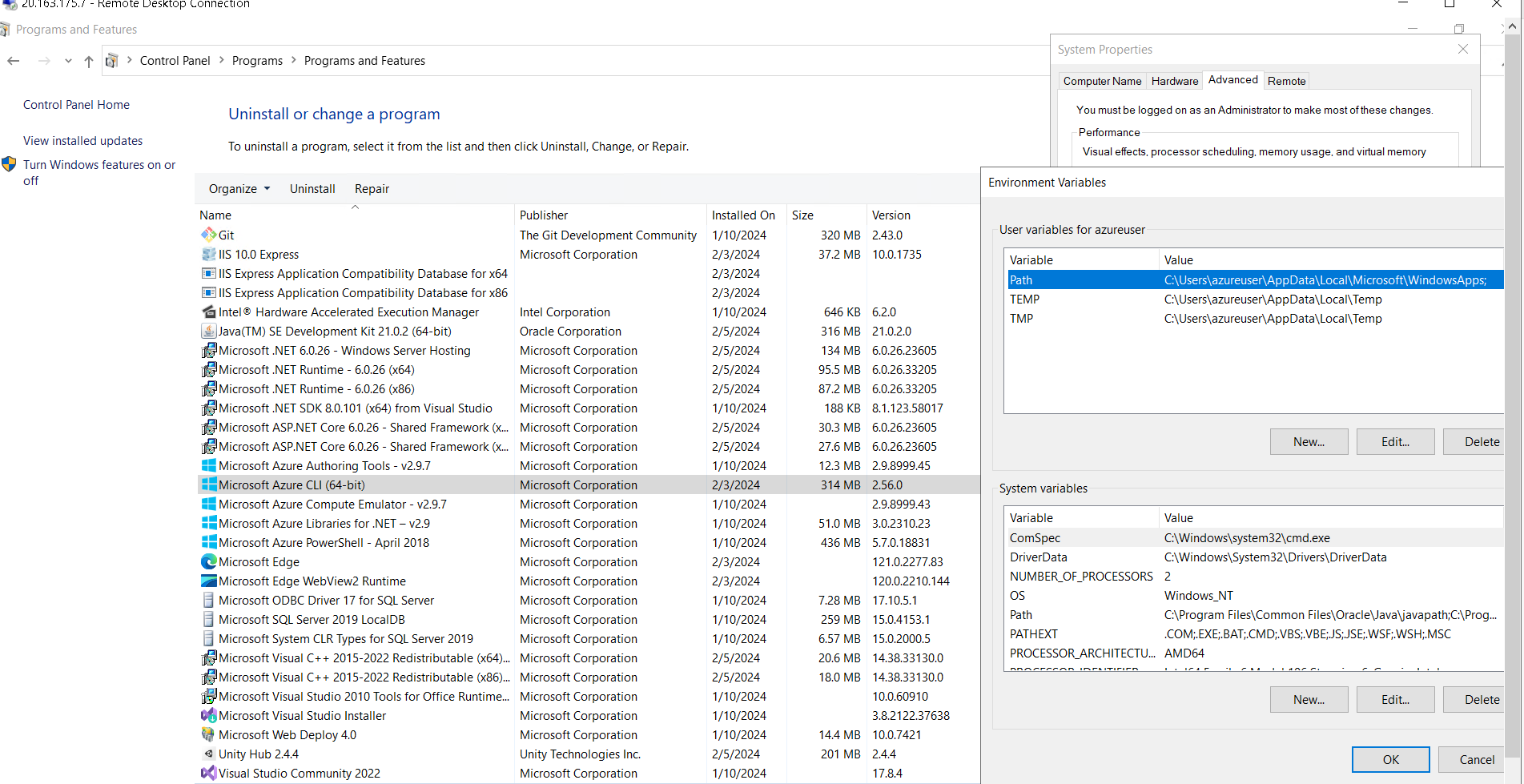Click New under User variables

pos(1309,441)
